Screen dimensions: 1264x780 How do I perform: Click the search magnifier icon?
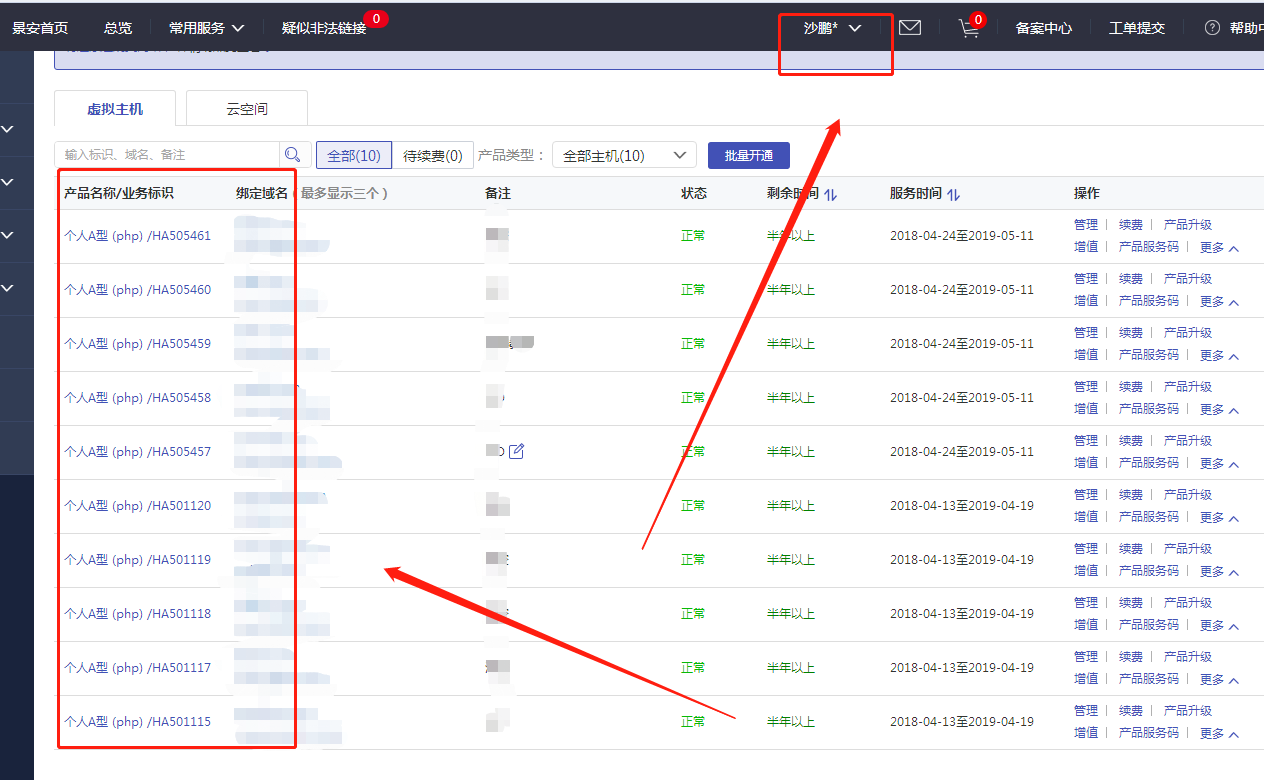(293, 155)
